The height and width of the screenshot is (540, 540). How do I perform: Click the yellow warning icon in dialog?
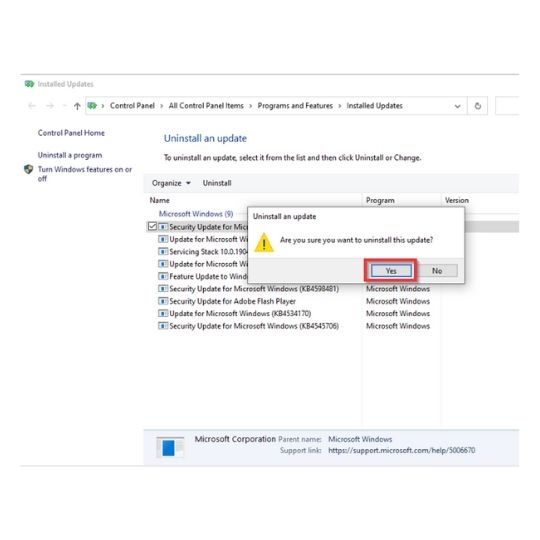pos(264,242)
